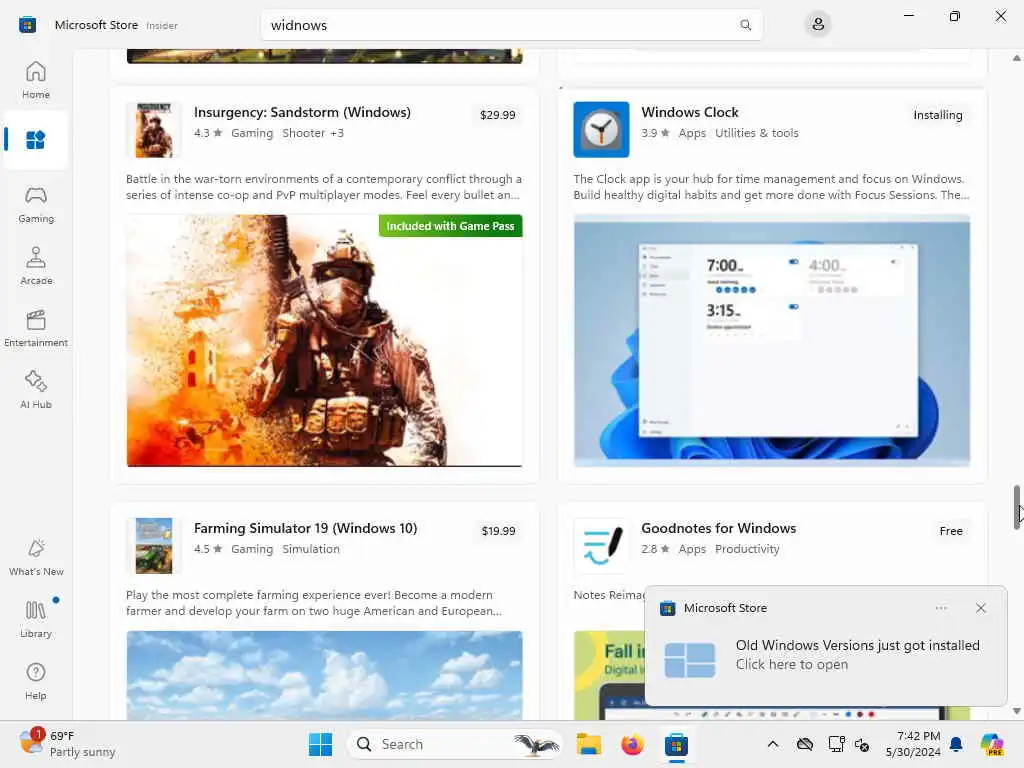Open the Library section

click(x=36, y=619)
